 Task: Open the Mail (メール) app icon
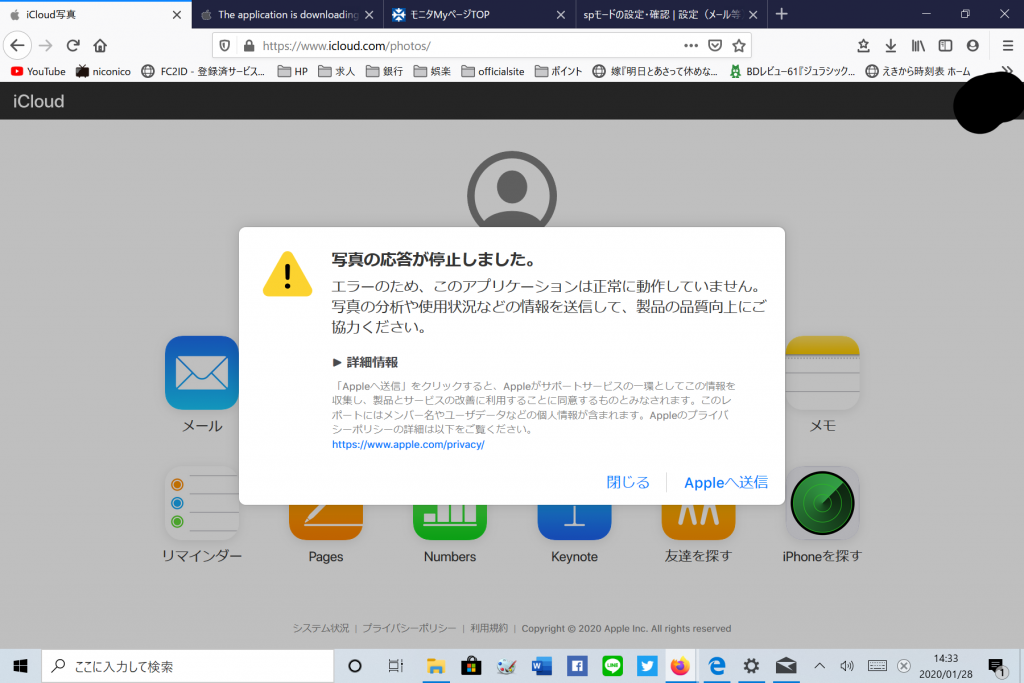coord(202,373)
